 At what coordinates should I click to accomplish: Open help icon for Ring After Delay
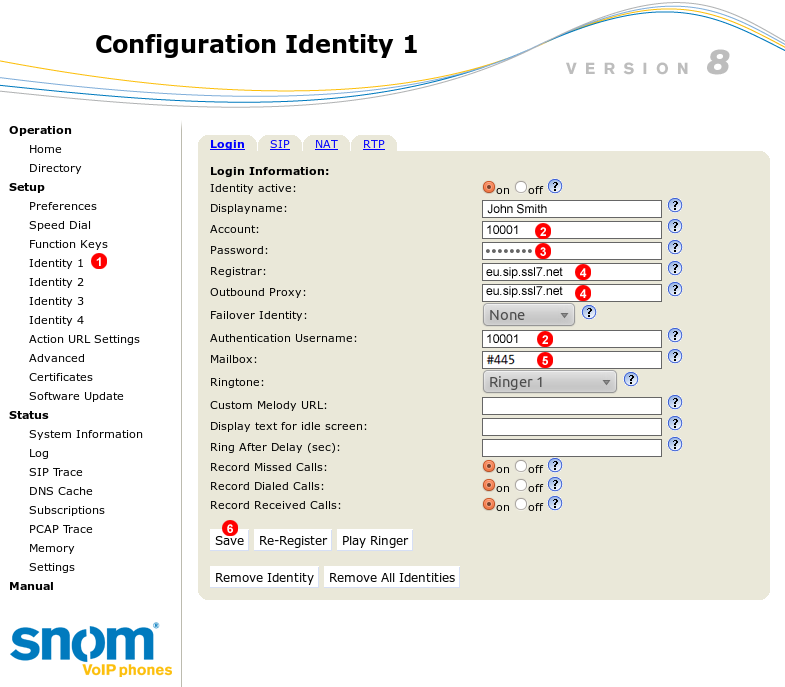point(675,445)
